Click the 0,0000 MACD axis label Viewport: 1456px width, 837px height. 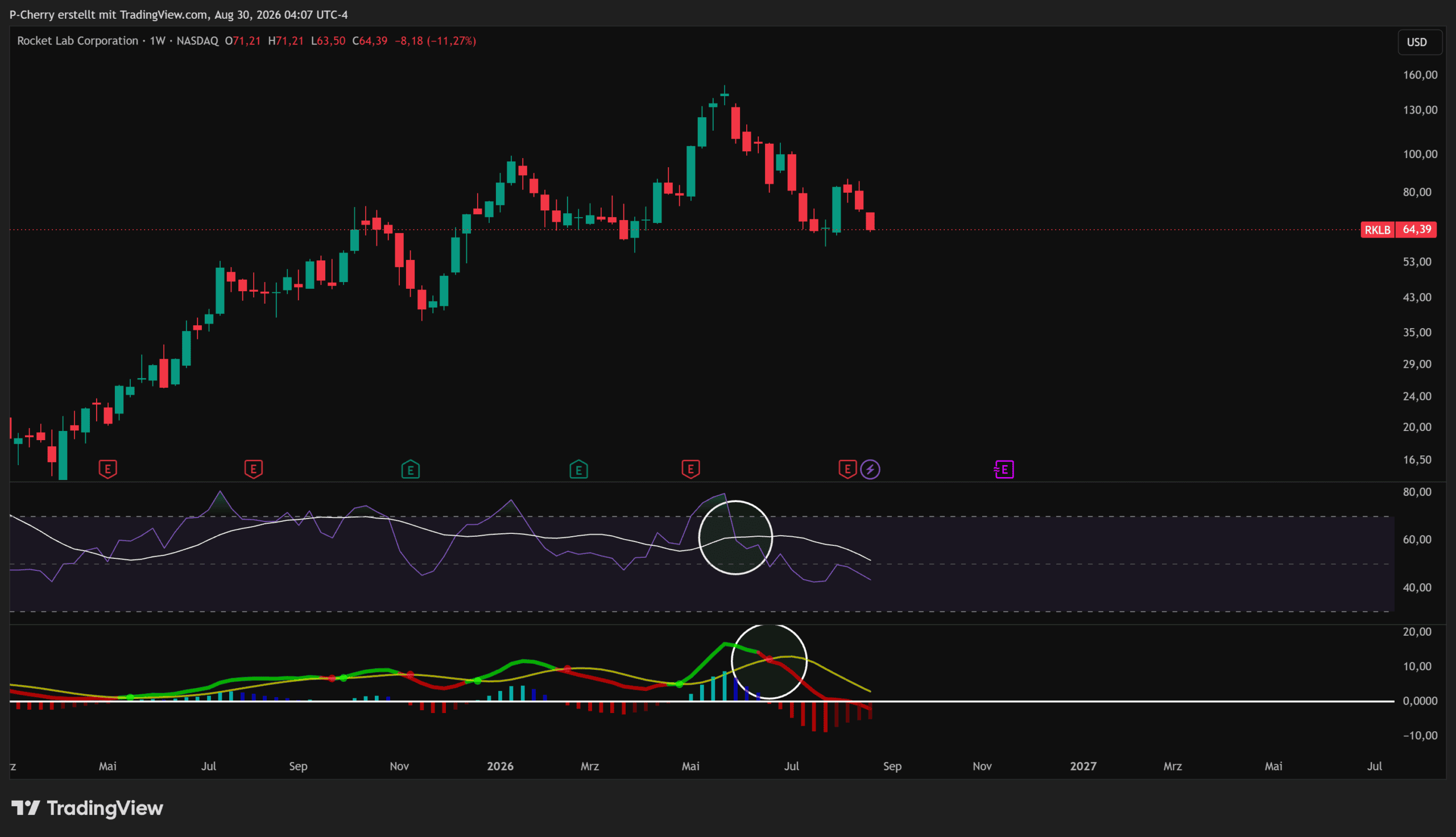pyautogui.click(x=1420, y=701)
